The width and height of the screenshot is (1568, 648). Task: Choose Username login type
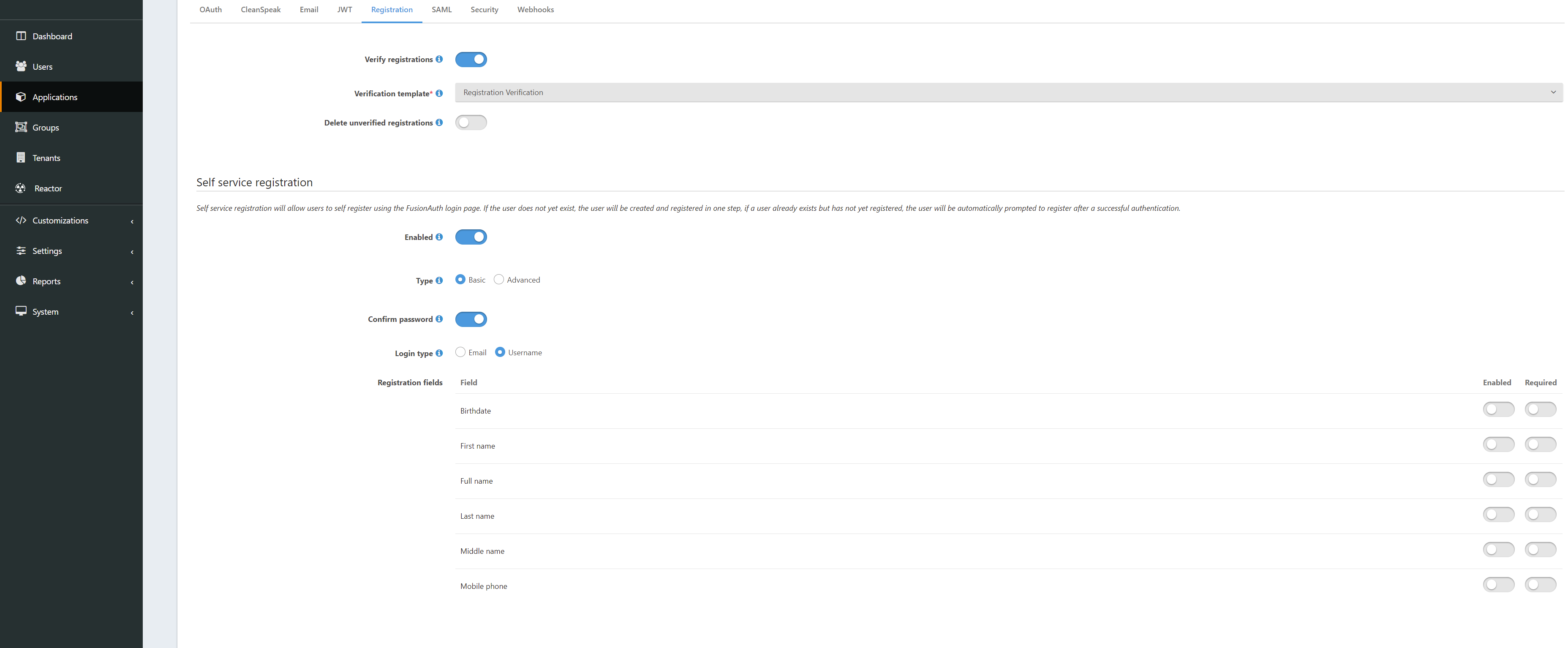point(500,352)
